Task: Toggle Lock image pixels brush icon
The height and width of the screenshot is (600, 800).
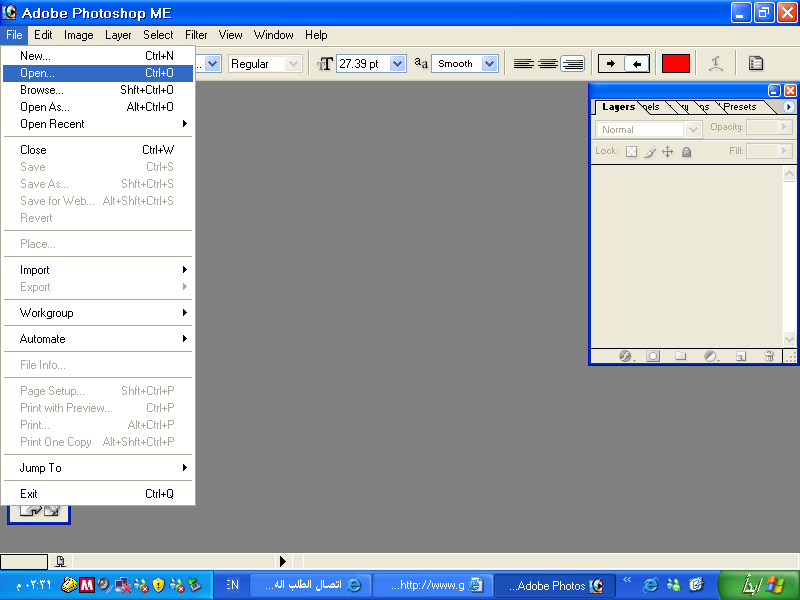Action: 649,152
